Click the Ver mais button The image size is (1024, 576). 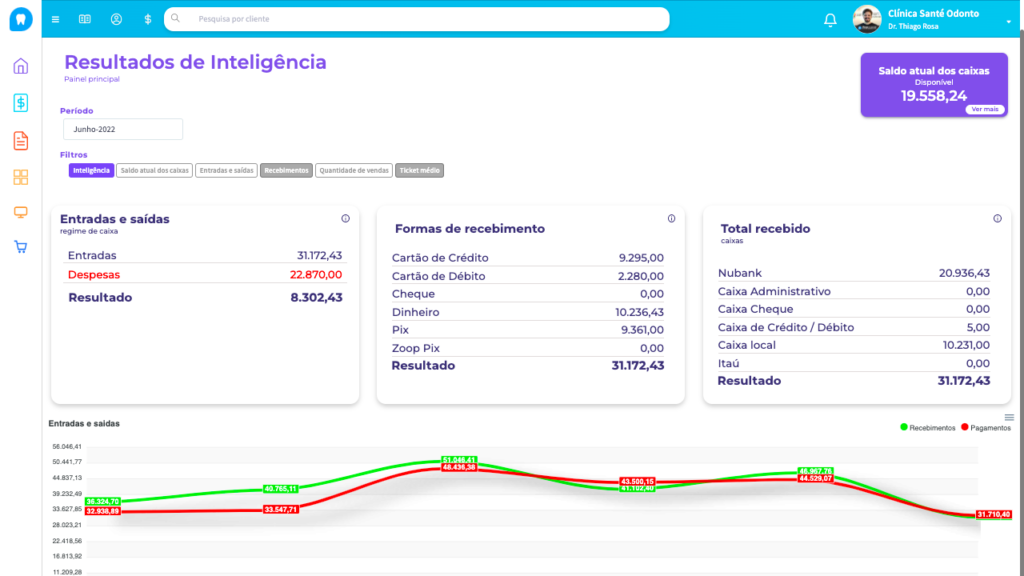(x=984, y=109)
